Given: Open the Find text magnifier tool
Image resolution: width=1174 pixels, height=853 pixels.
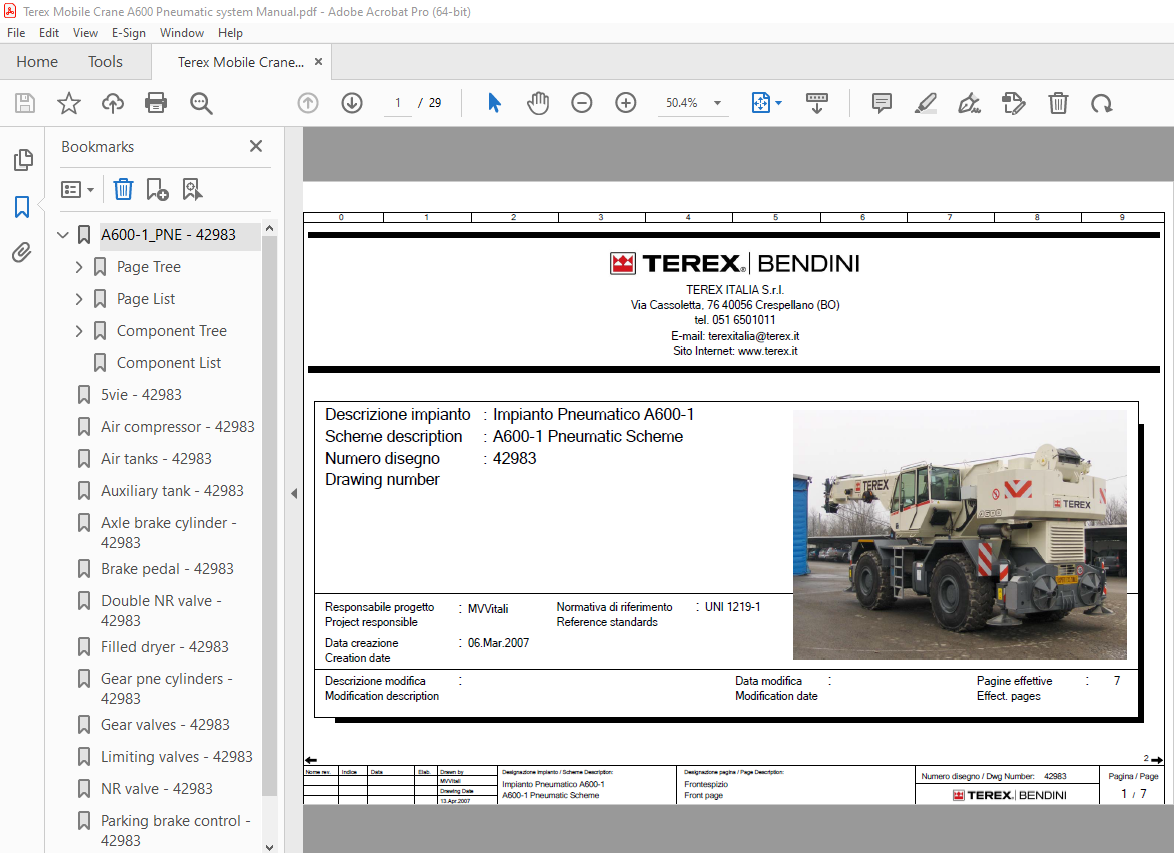Looking at the screenshot, I should click(x=201, y=103).
